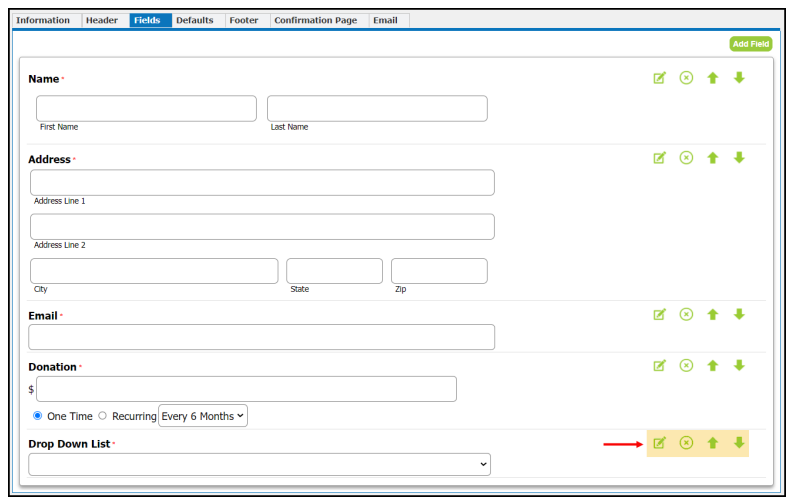Focus the Address Line 2 input
Screen dimensions: 795x503
[262, 227]
